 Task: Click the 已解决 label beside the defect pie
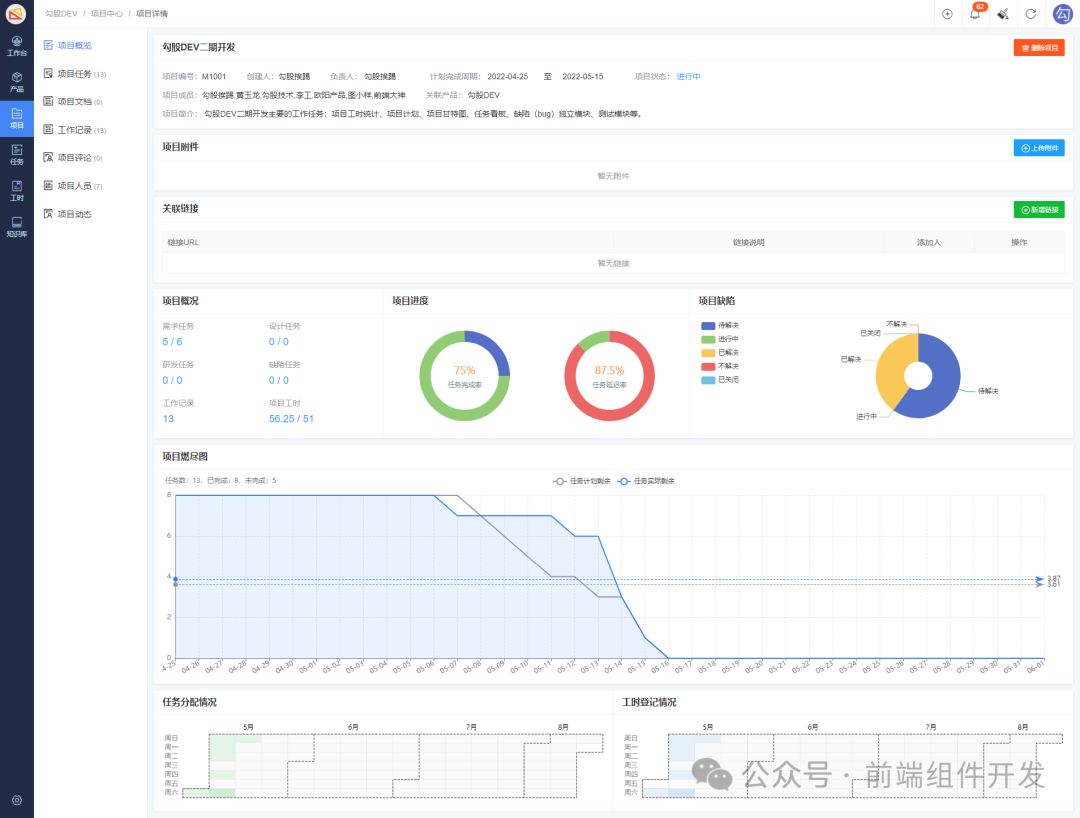851,359
